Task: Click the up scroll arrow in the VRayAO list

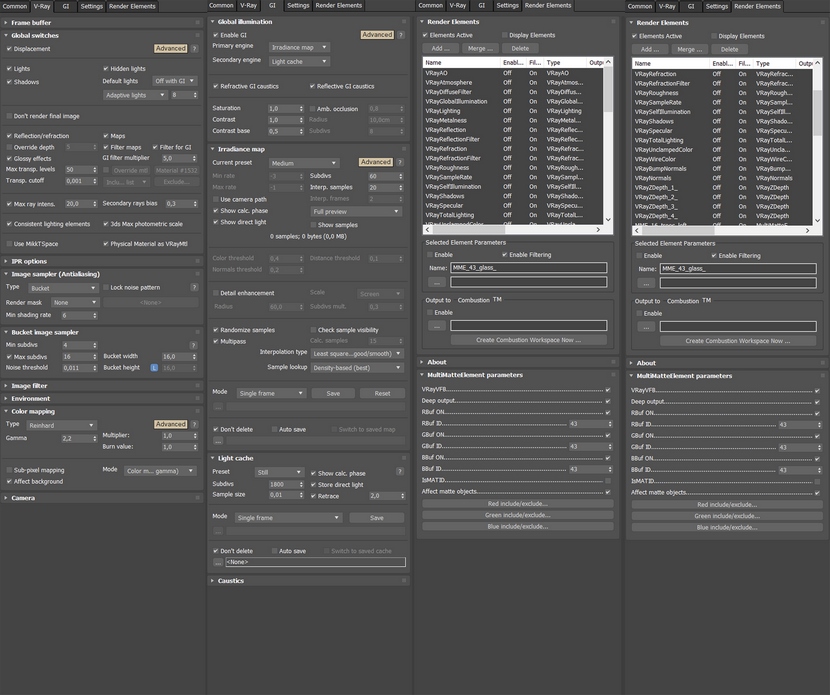Action: [608, 62]
